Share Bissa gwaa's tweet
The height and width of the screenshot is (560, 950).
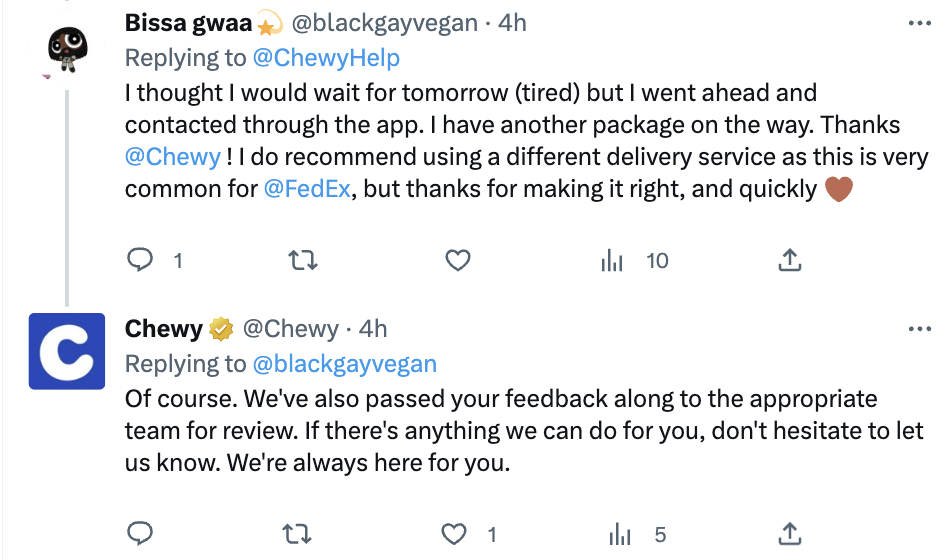(x=790, y=261)
